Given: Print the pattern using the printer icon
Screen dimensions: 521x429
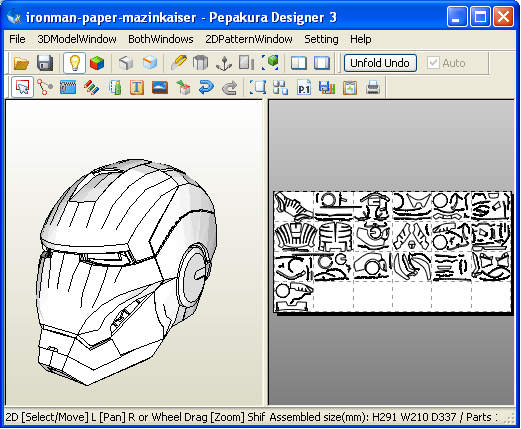Looking at the screenshot, I should 373,88.
